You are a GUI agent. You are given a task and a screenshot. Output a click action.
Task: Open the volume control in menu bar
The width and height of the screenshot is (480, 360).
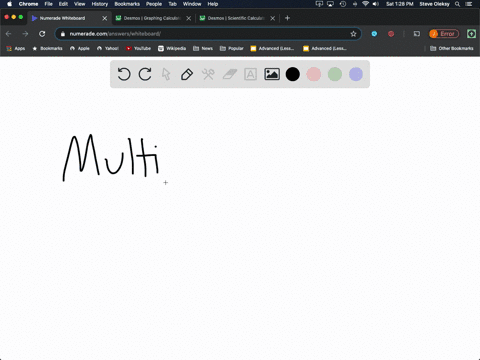[376, 4]
